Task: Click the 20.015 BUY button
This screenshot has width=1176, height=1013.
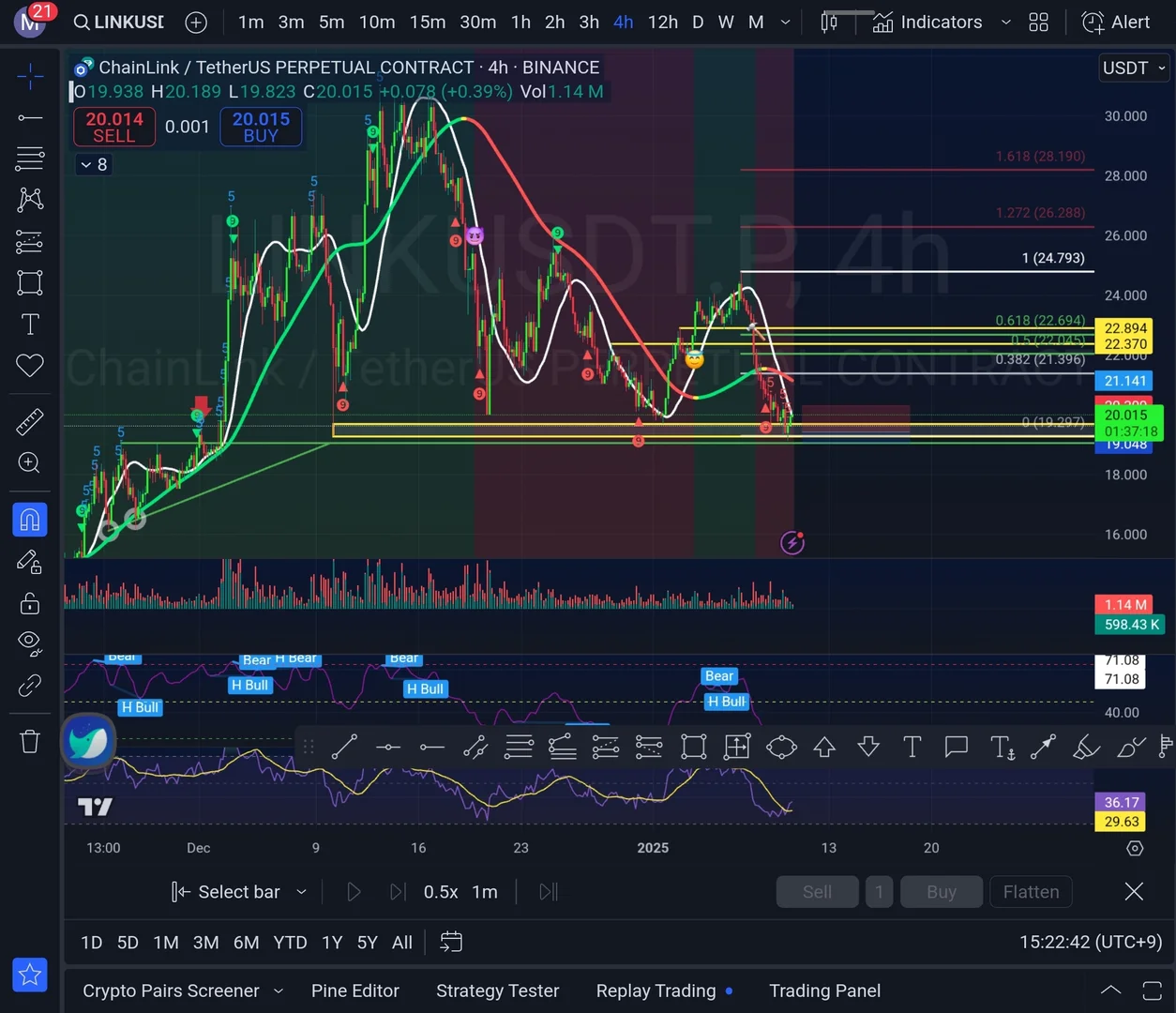Action: click(x=261, y=127)
